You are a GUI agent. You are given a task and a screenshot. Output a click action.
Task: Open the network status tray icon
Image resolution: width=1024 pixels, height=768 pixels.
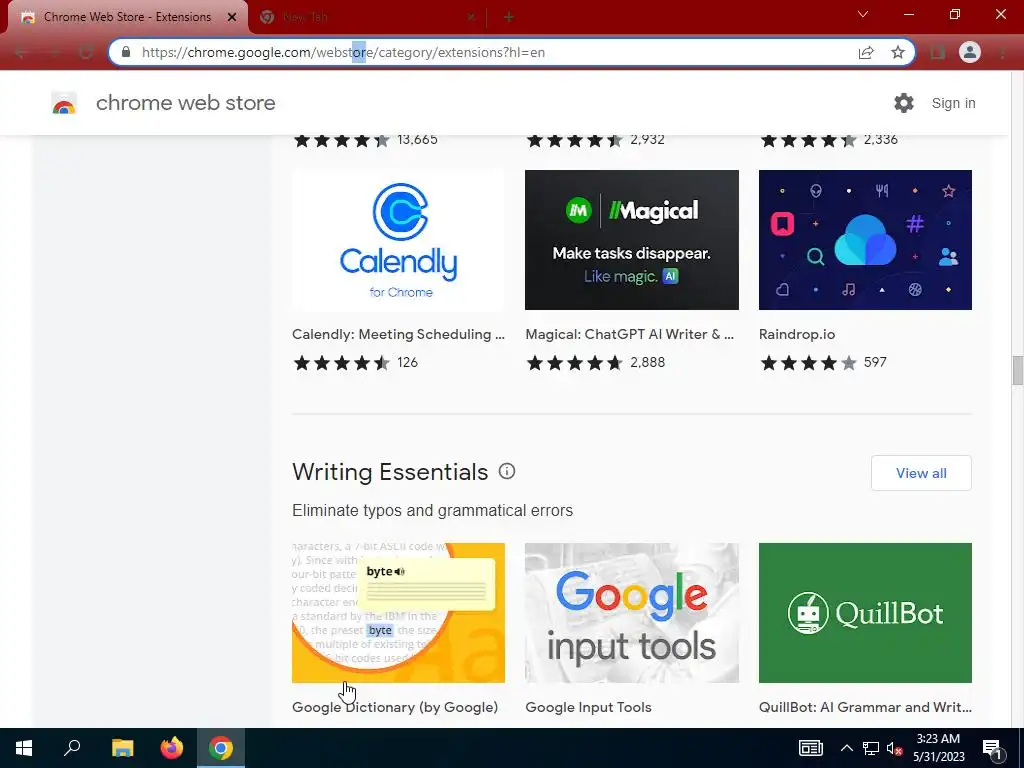(x=871, y=748)
